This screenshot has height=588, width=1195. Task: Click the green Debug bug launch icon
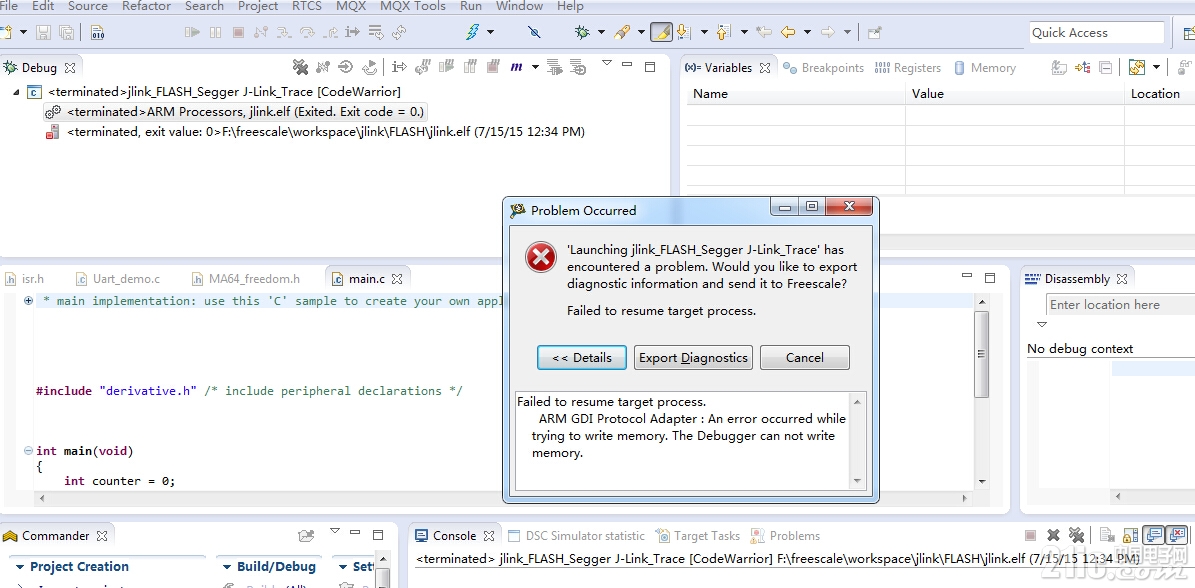click(583, 32)
